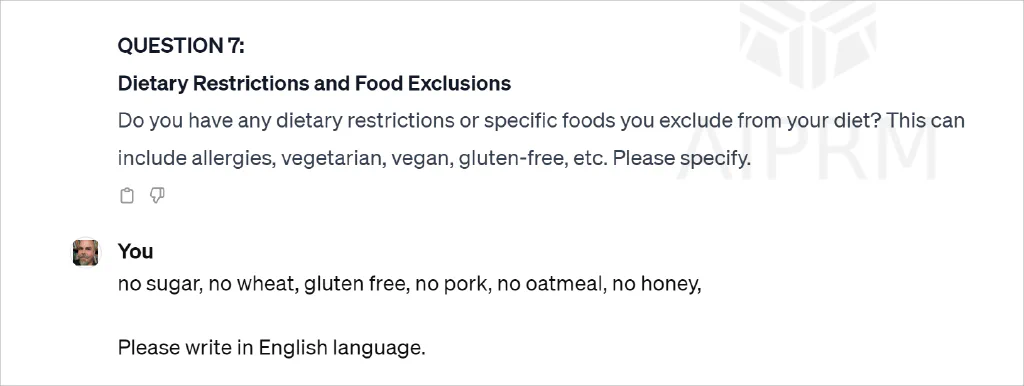Click the "Please write in English language." line
Screen dimensions: 1024x386
point(272,348)
